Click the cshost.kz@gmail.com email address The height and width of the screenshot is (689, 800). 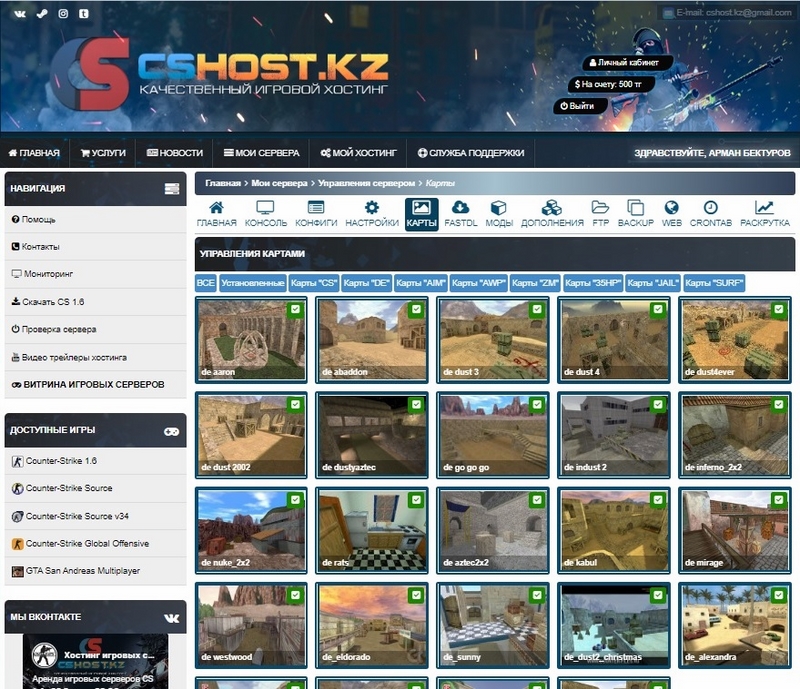point(749,12)
